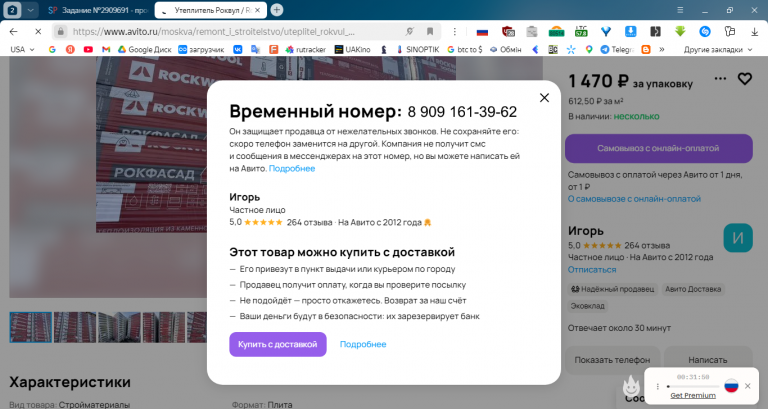768x409 pixels.
Task: Expand tab group dropdown arrow
Action: point(30,10)
